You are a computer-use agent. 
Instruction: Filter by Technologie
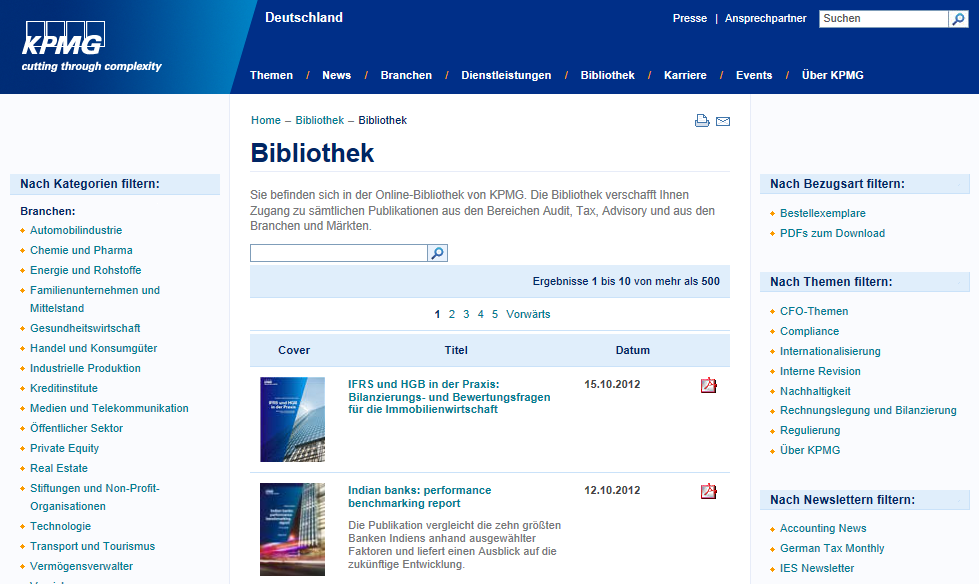tap(61, 527)
